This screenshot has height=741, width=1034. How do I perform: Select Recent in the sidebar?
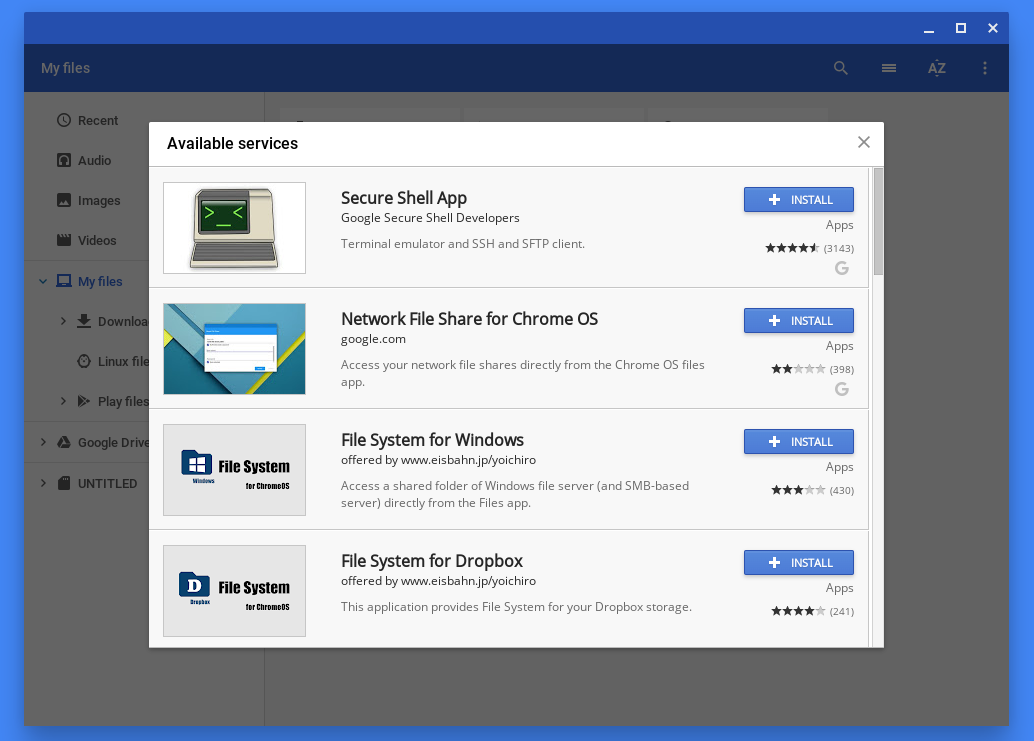coord(98,121)
